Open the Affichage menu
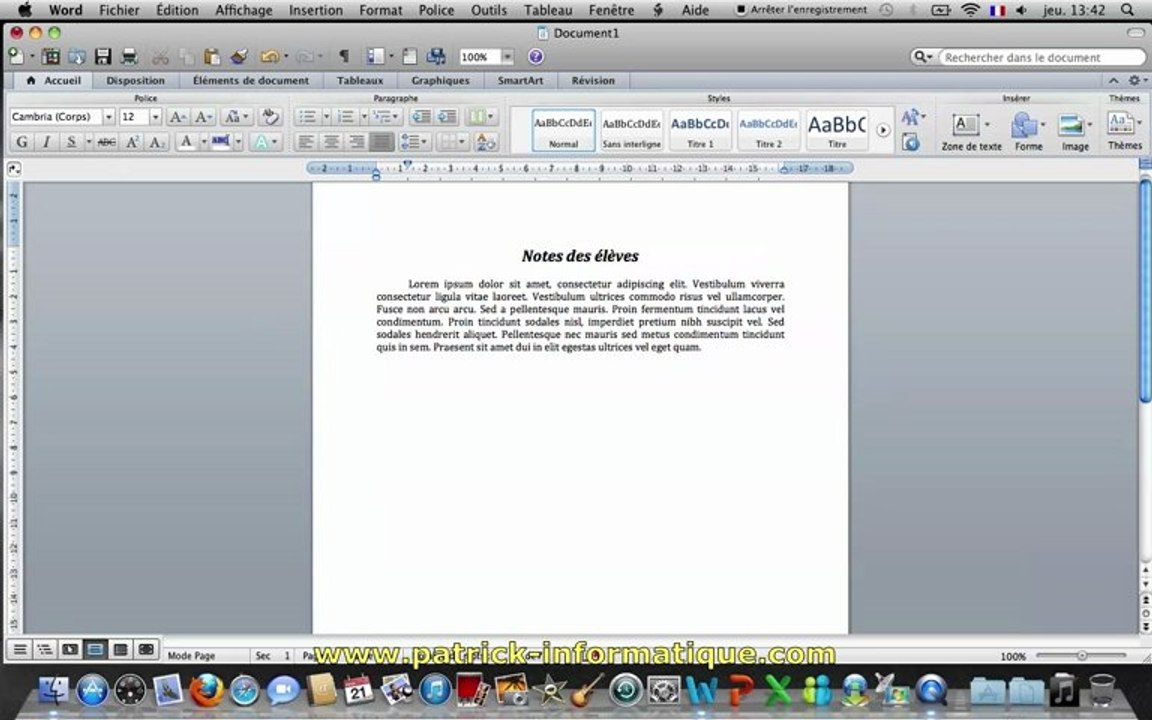The image size is (1152, 720). click(x=243, y=10)
